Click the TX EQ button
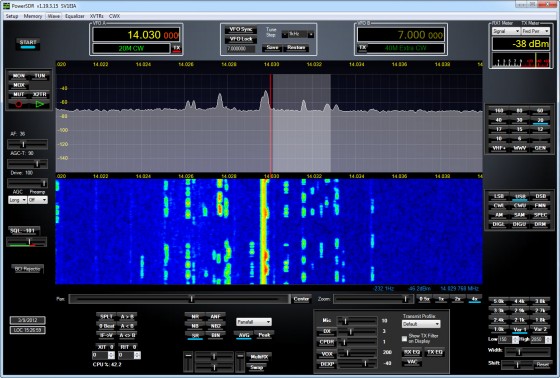560x378 pixels. [x=435, y=352]
